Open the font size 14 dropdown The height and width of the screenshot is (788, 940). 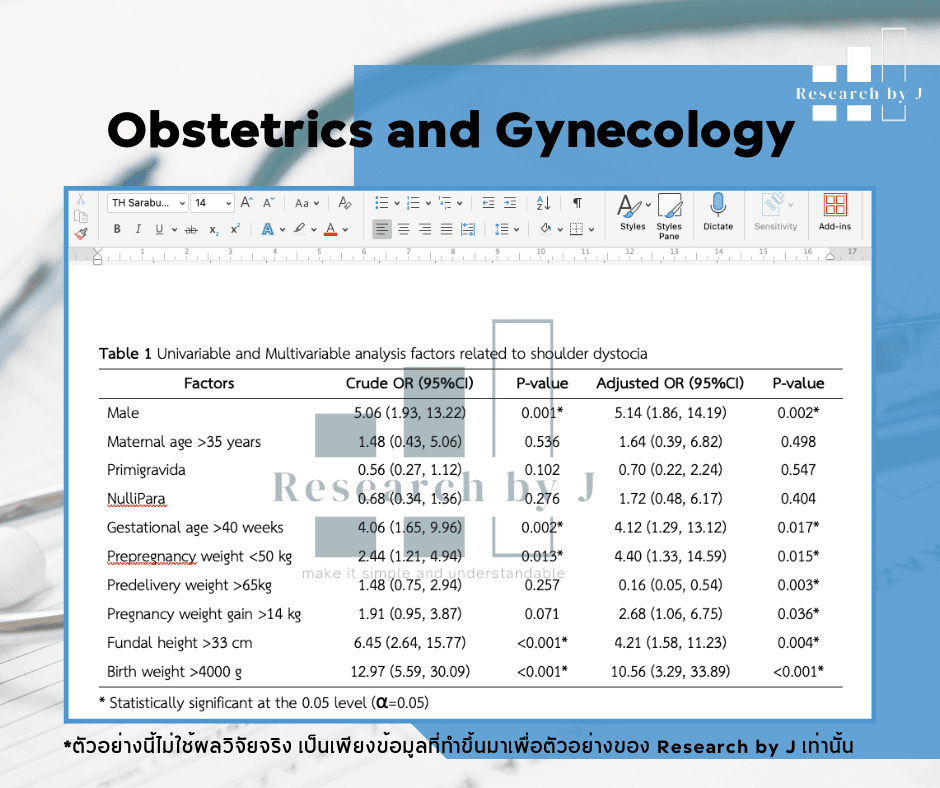click(212, 203)
